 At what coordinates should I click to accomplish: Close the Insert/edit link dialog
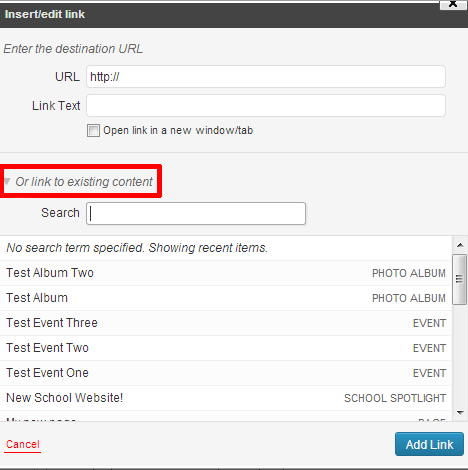[x=453, y=4]
